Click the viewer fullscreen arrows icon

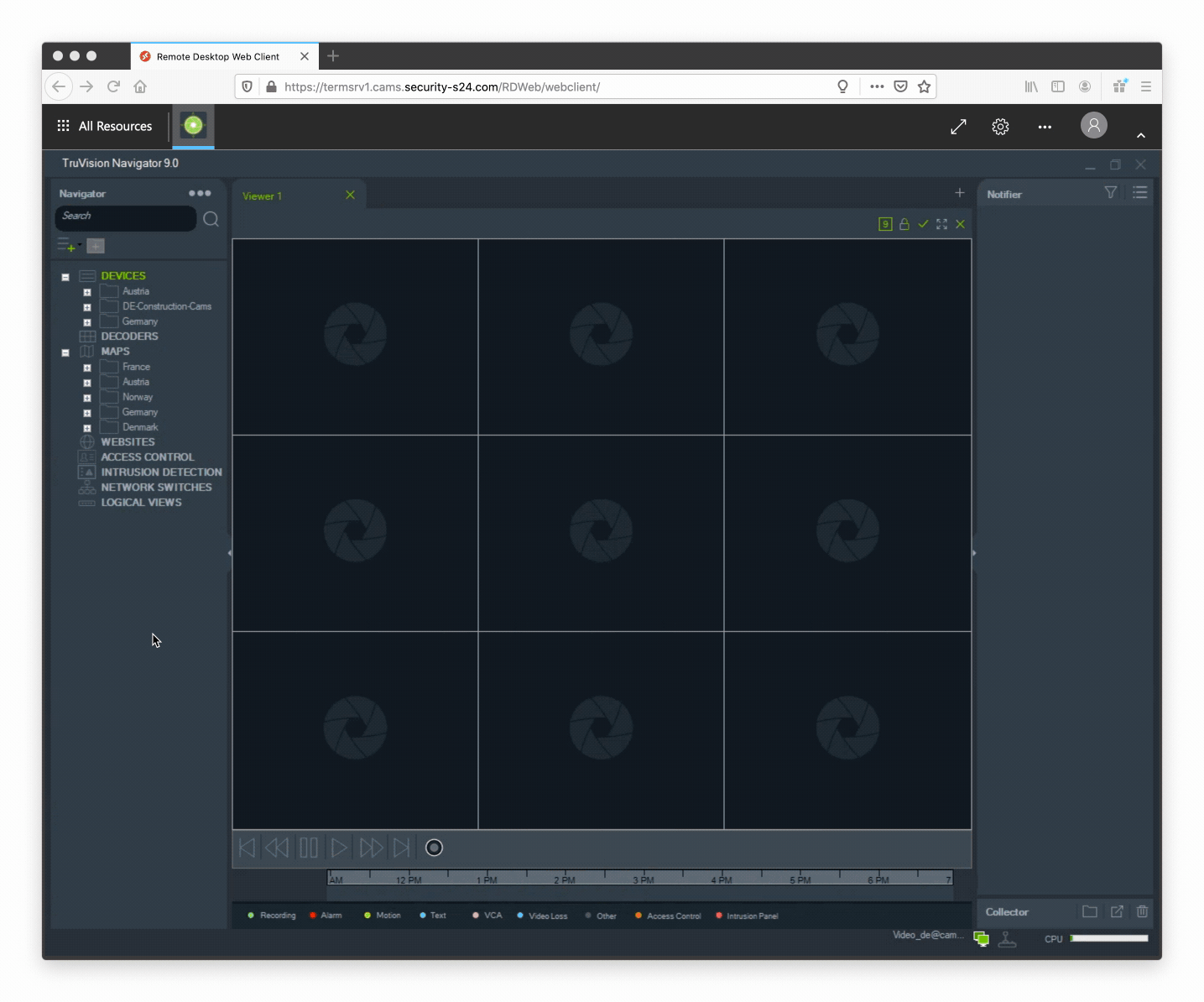[x=941, y=224]
